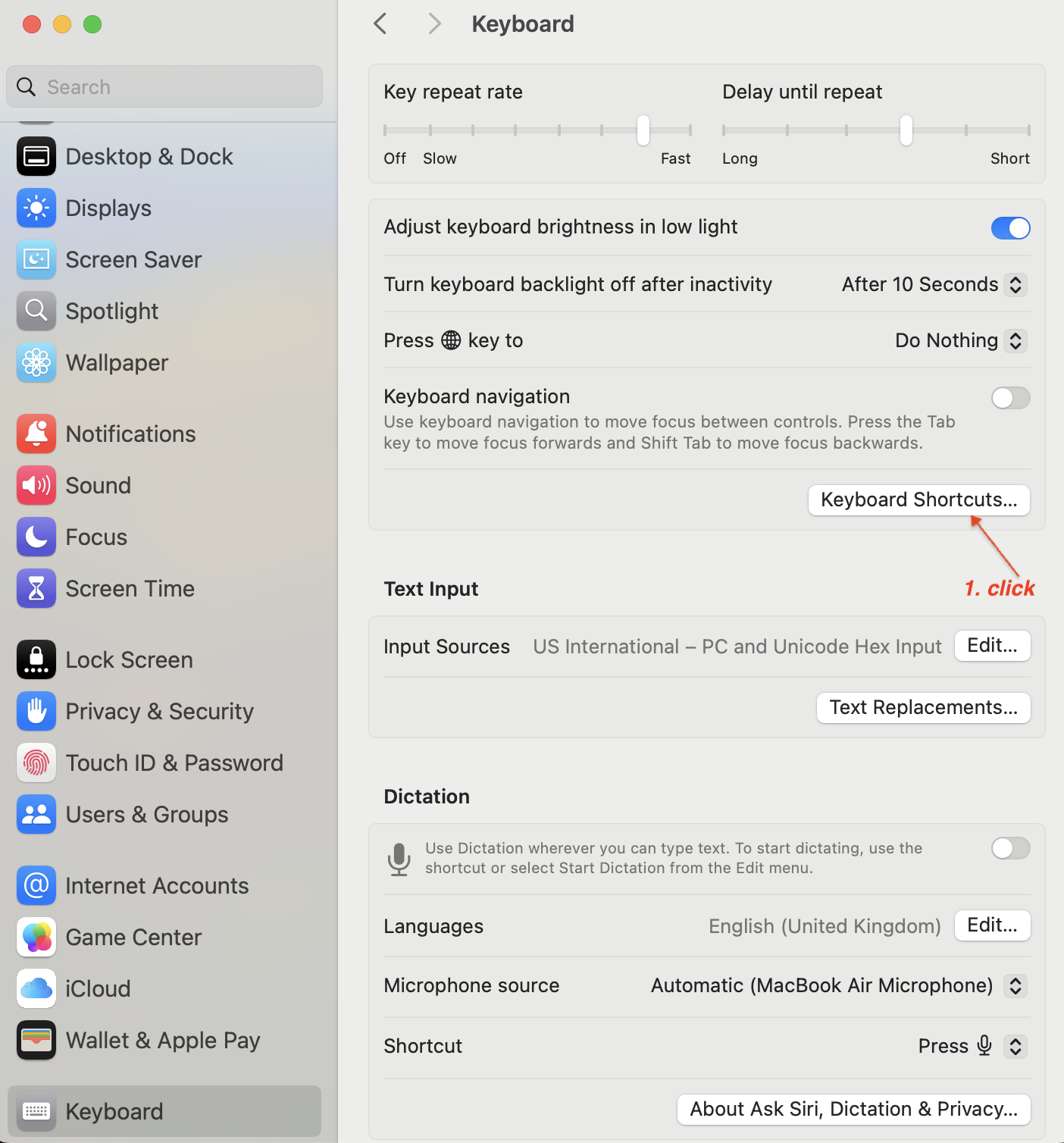Open the Displays settings icon

(36, 208)
